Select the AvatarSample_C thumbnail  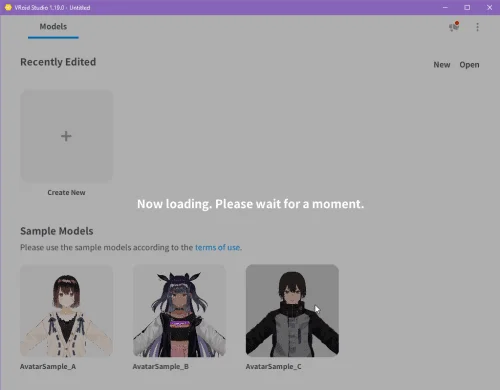click(x=292, y=311)
